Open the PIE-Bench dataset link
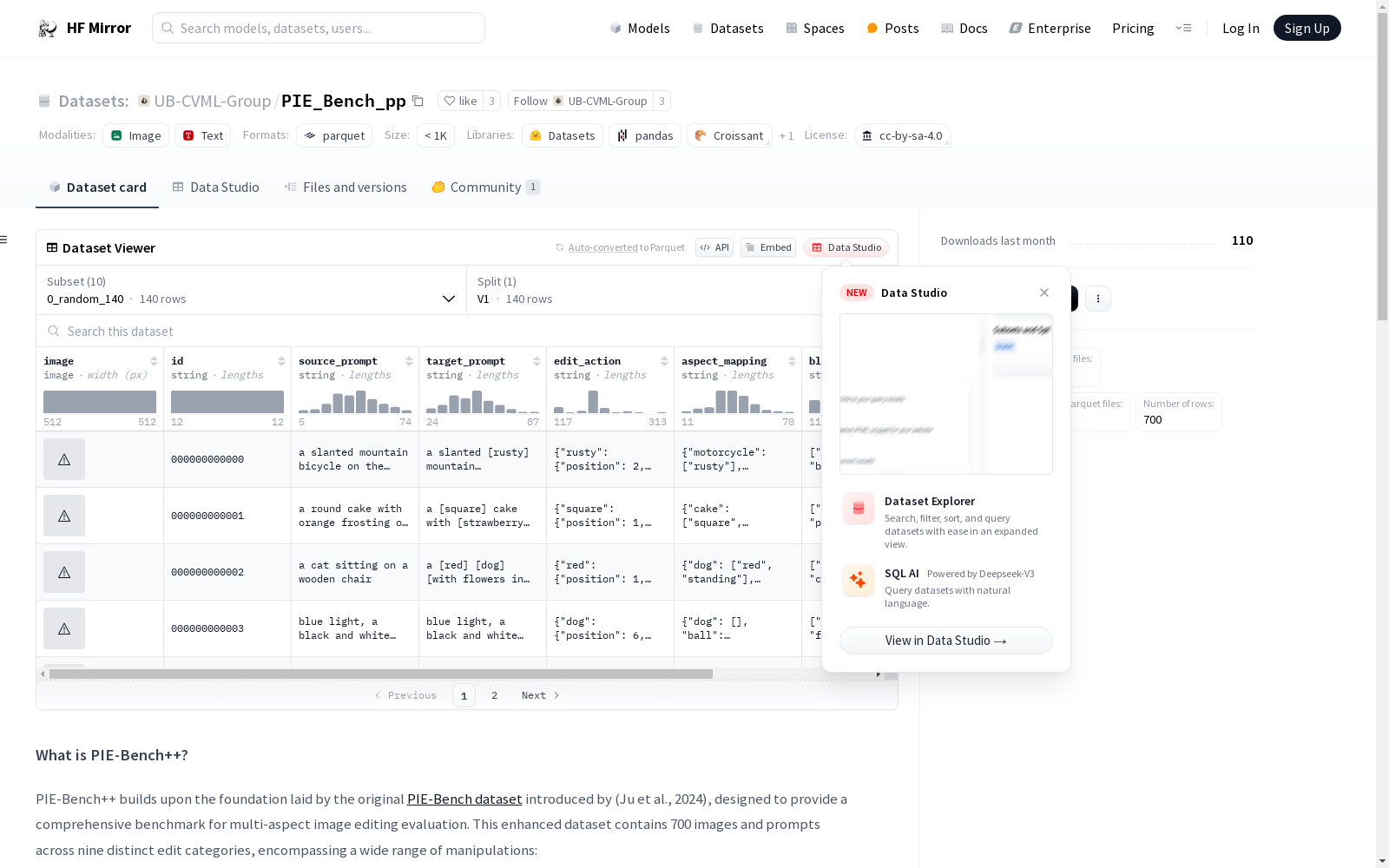Image resolution: width=1389 pixels, height=868 pixels. pyautogui.click(x=464, y=799)
